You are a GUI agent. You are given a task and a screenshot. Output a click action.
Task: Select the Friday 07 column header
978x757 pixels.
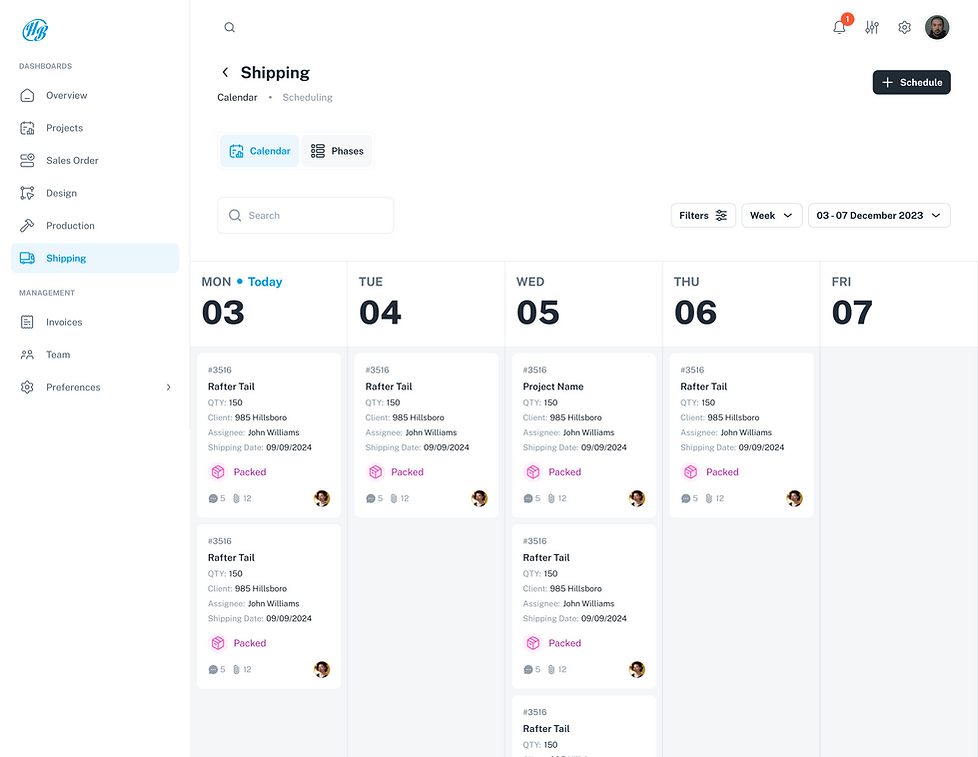tap(899, 304)
